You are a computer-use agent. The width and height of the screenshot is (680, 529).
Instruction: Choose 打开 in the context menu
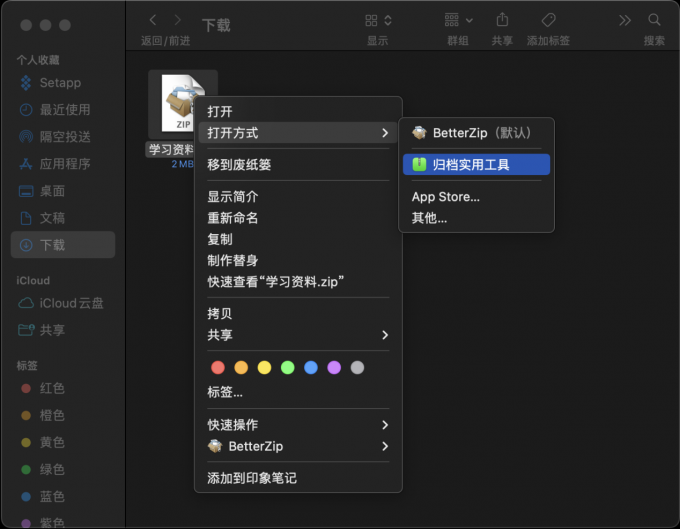(x=298, y=111)
